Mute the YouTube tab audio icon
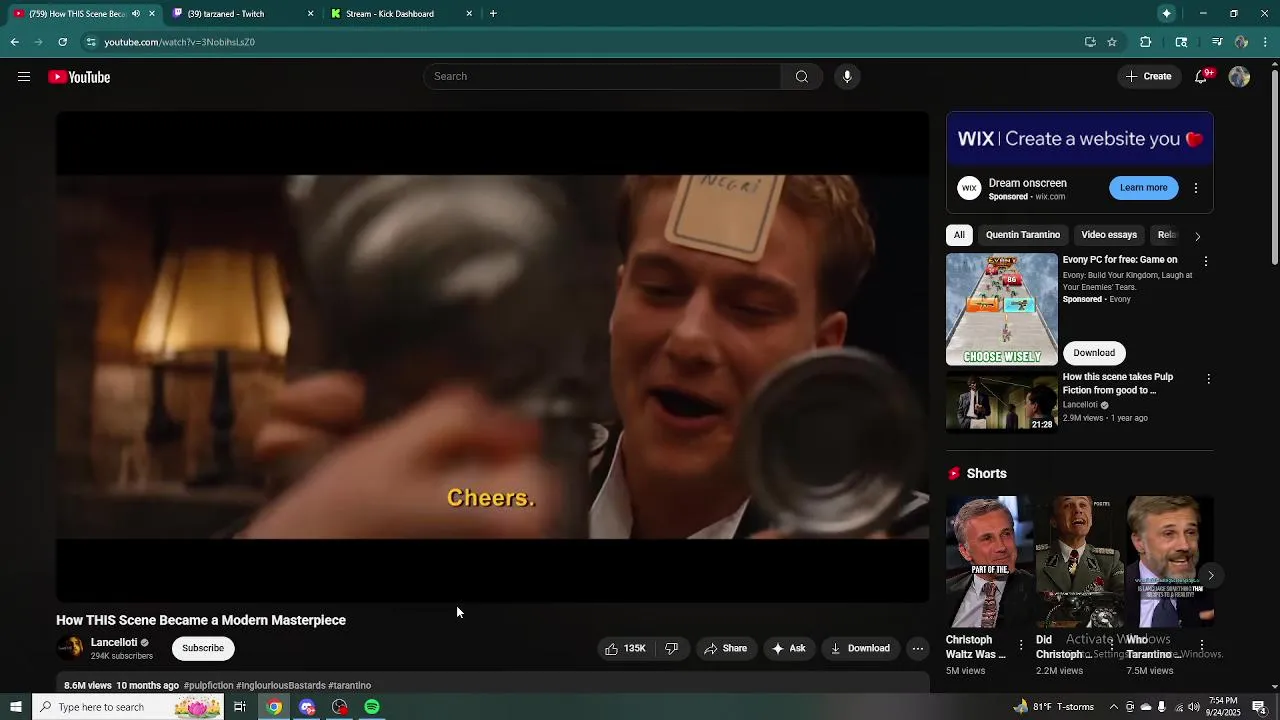 (x=136, y=13)
